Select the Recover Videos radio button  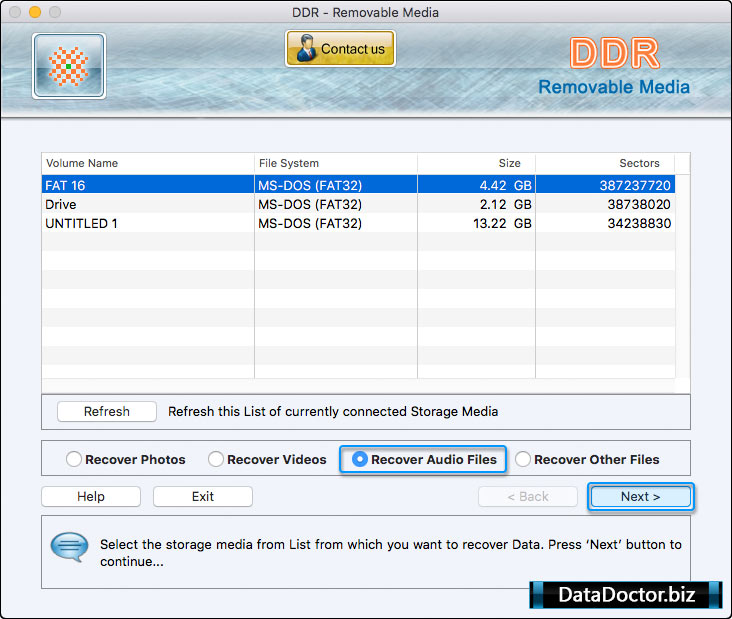(x=216, y=459)
